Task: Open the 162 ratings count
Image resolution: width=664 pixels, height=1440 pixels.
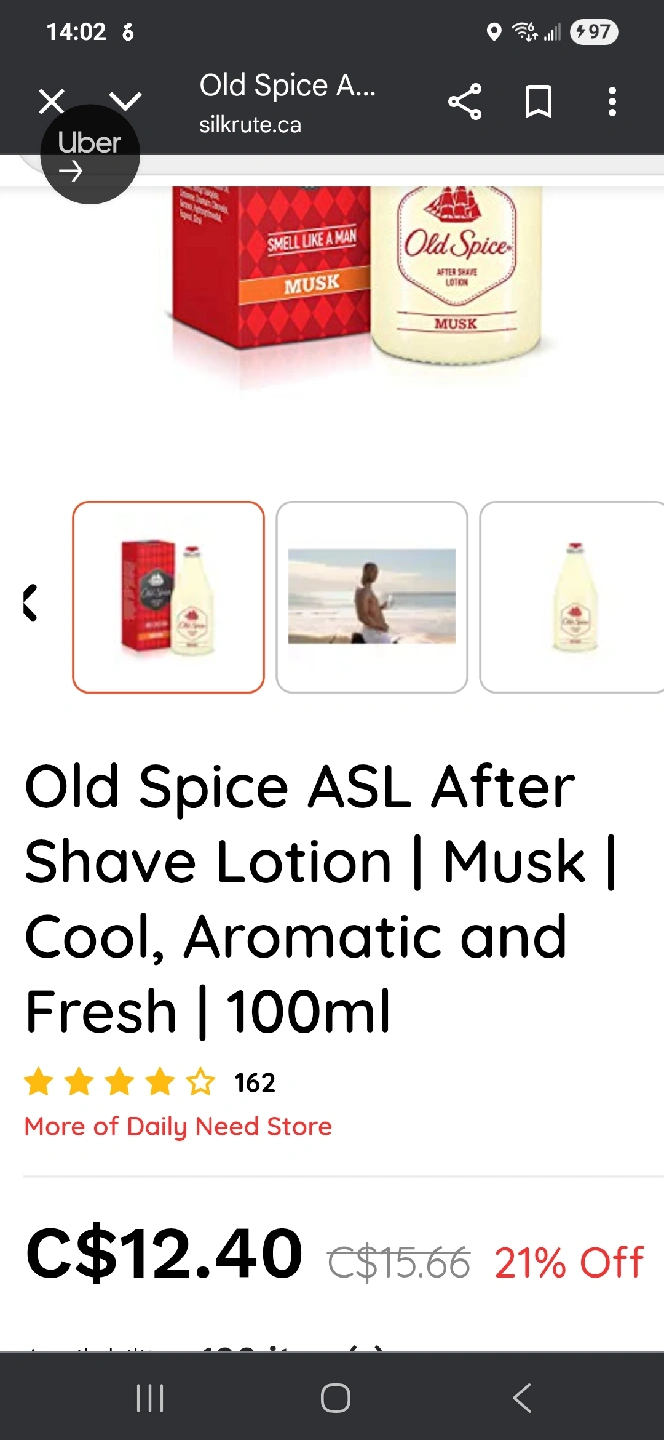Action: [254, 1083]
